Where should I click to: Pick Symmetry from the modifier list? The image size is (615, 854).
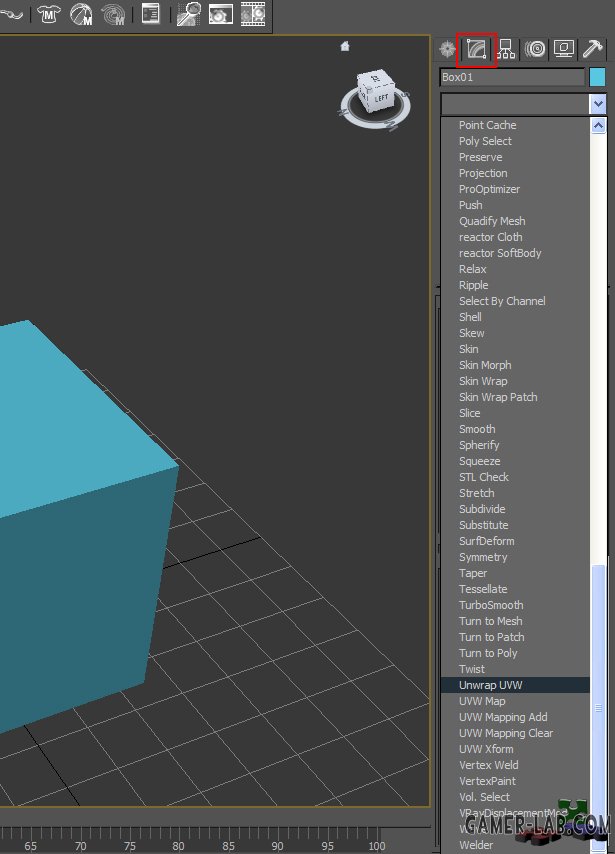[483, 557]
